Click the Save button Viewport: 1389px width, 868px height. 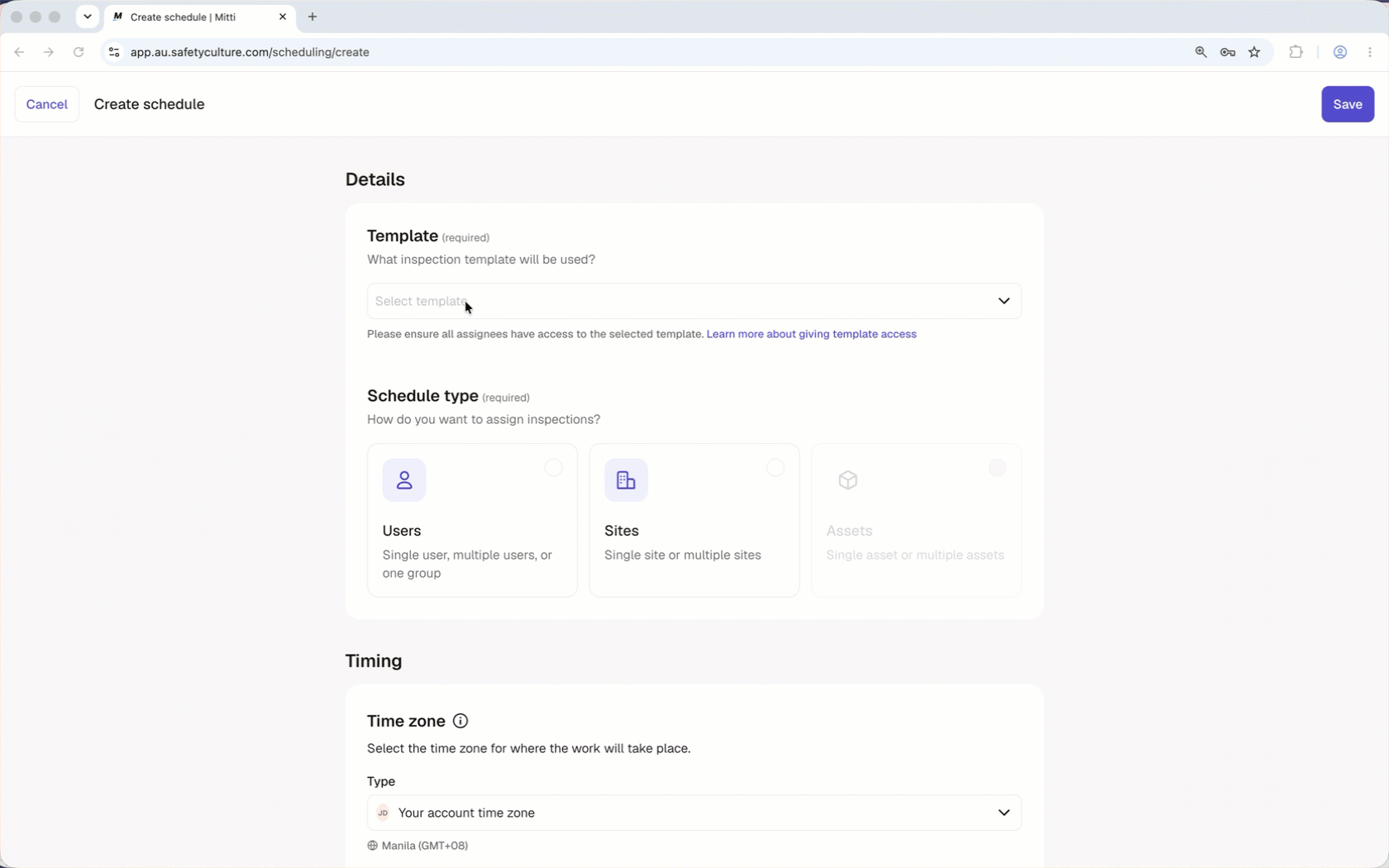[x=1348, y=104]
